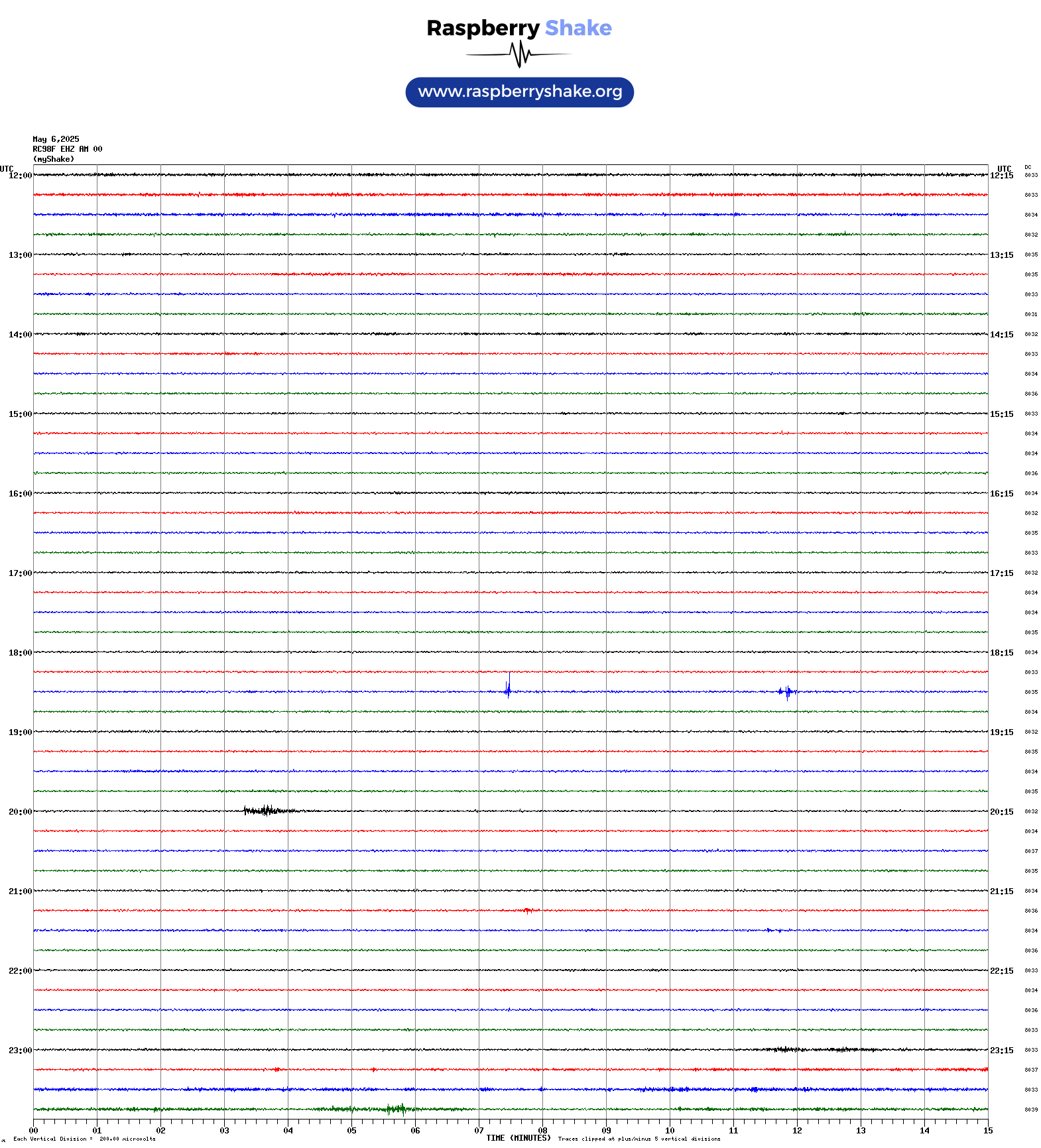Click the 22:15 label on right axis
1041x1148 pixels.
pos(1001,971)
